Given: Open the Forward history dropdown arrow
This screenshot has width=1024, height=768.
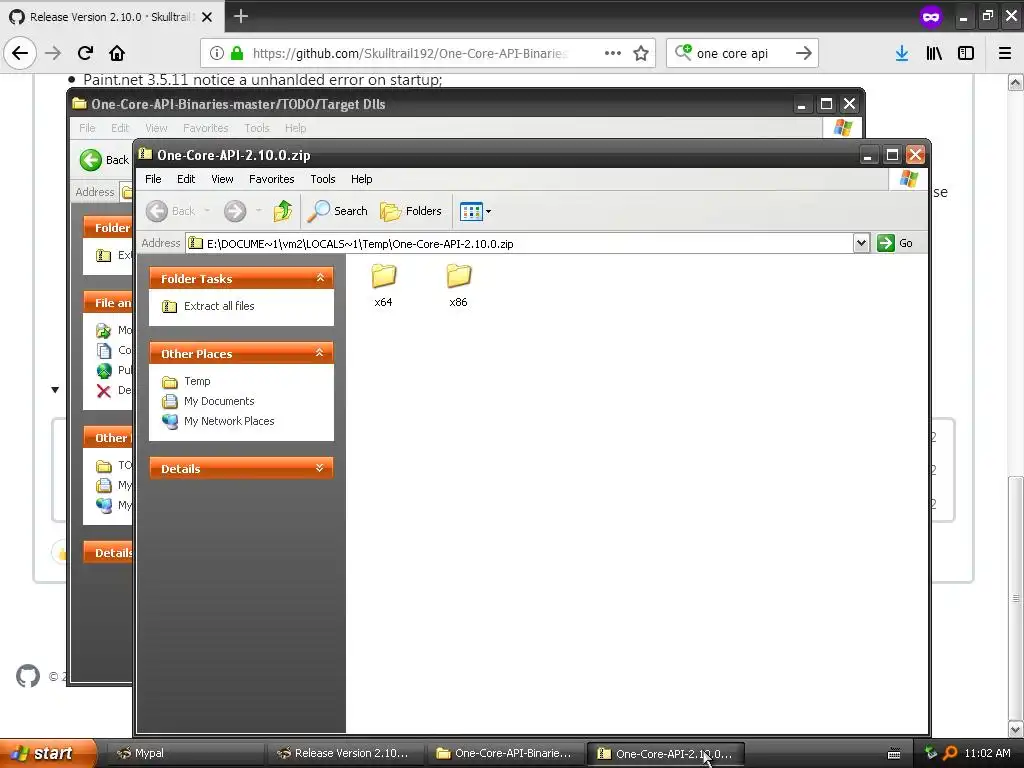Looking at the screenshot, I should (x=259, y=211).
